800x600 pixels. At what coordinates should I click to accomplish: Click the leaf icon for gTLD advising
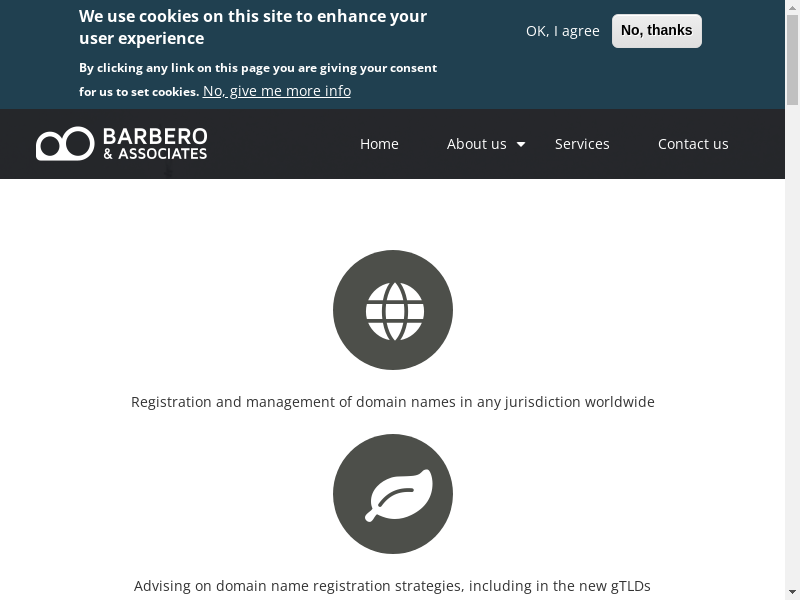click(x=393, y=494)
